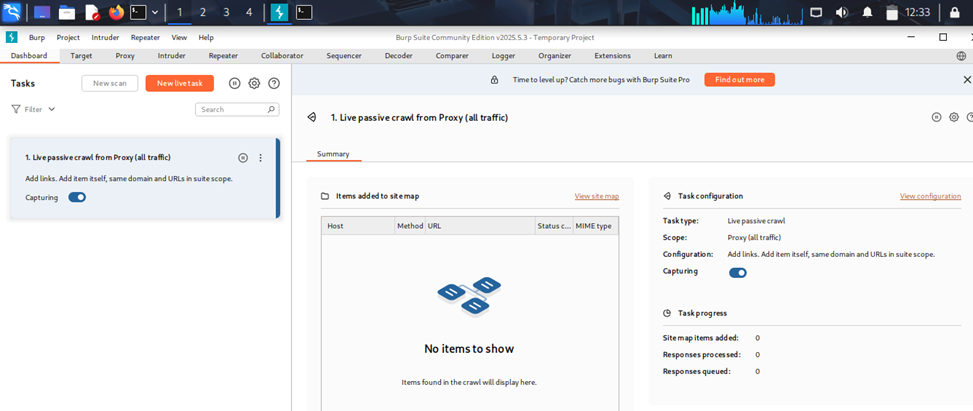The width and height of the screenshot is (973, 411).
Task: Click the battery icon in the system tray
Action: coord(892,12)
